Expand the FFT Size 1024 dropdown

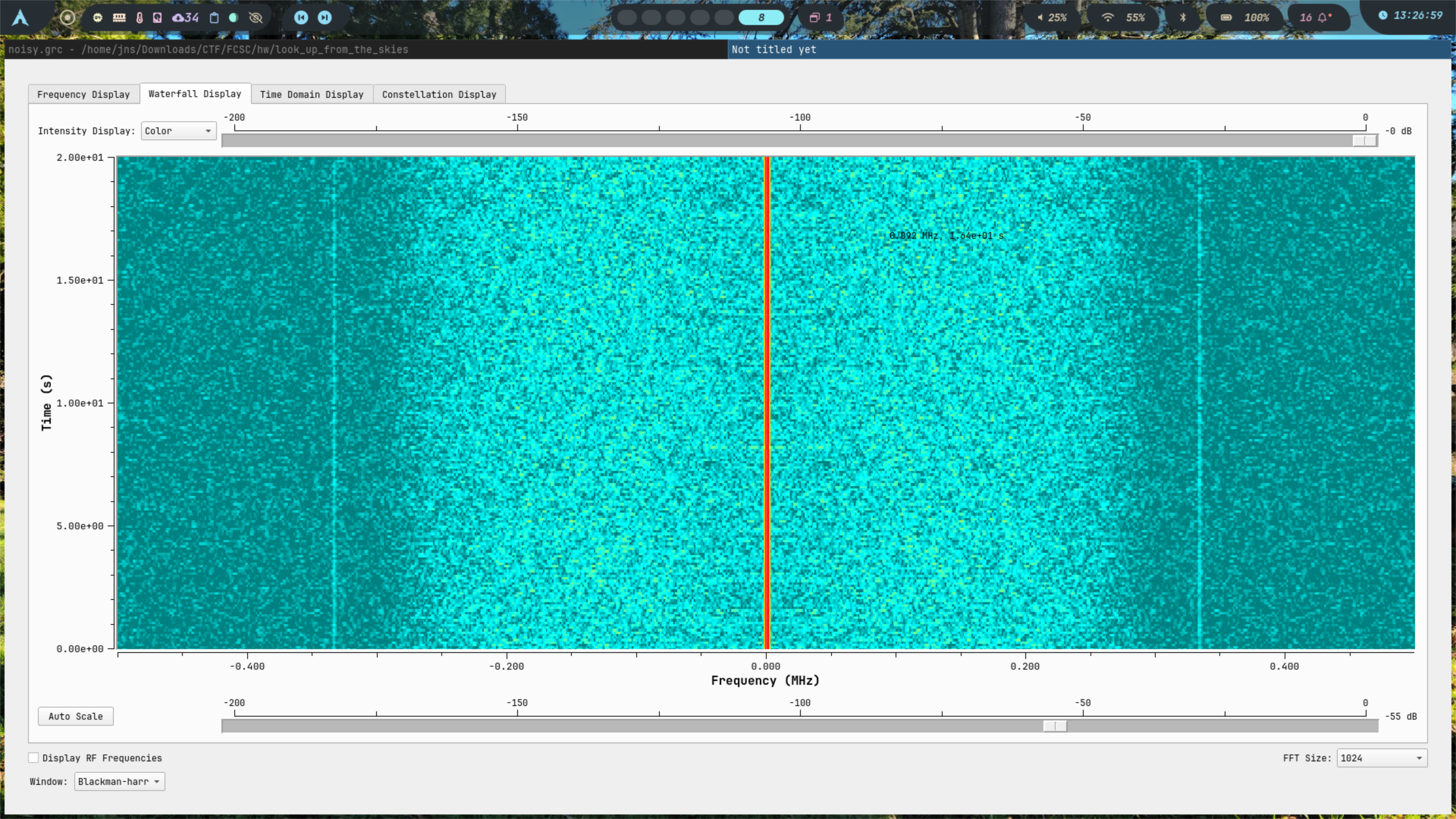pos(1381,758)
